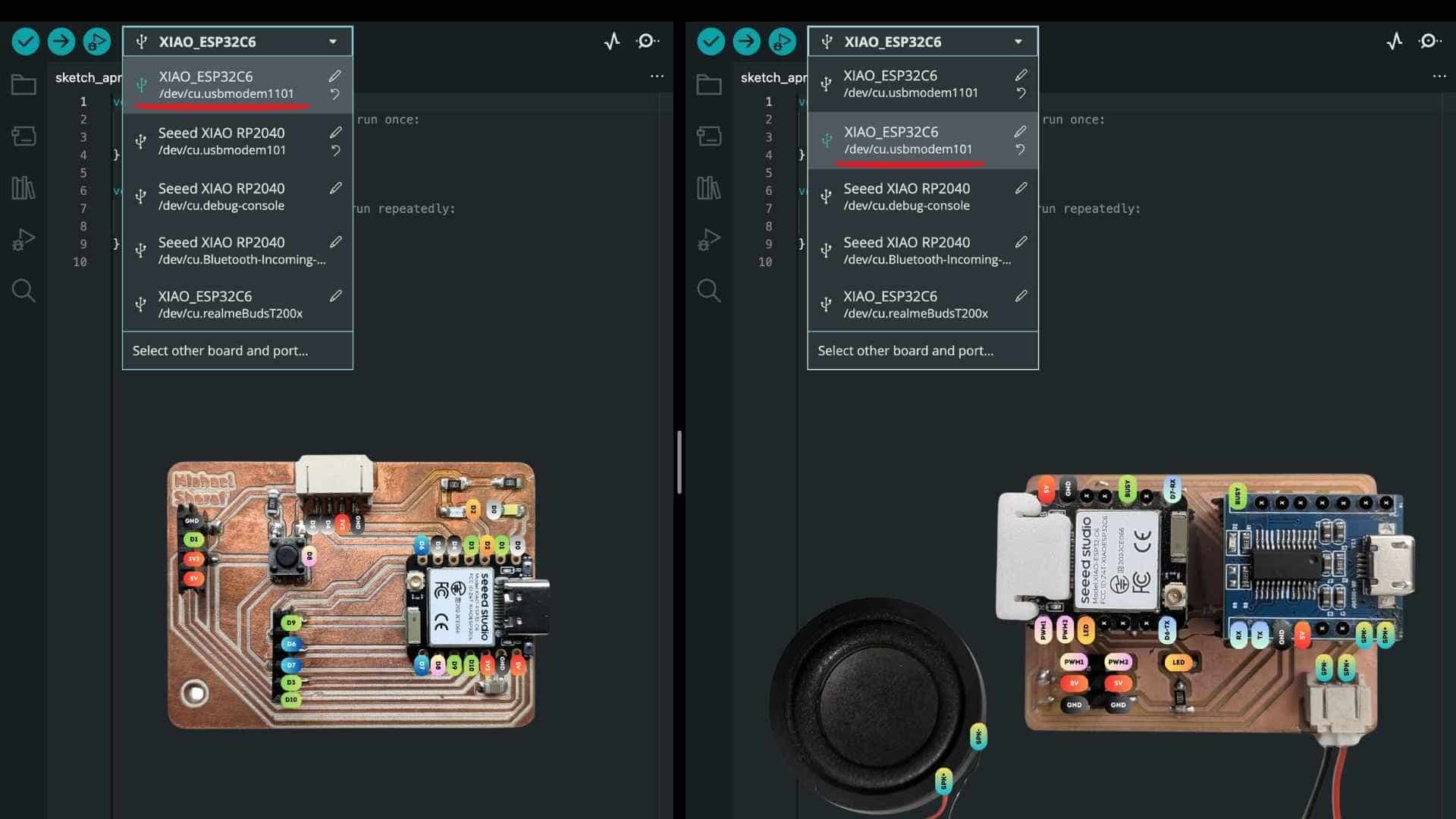Open three-dots editor menu in left window
Image resolution: width=1456 pixels, height=819 pixels.
[x=657, y=76]
